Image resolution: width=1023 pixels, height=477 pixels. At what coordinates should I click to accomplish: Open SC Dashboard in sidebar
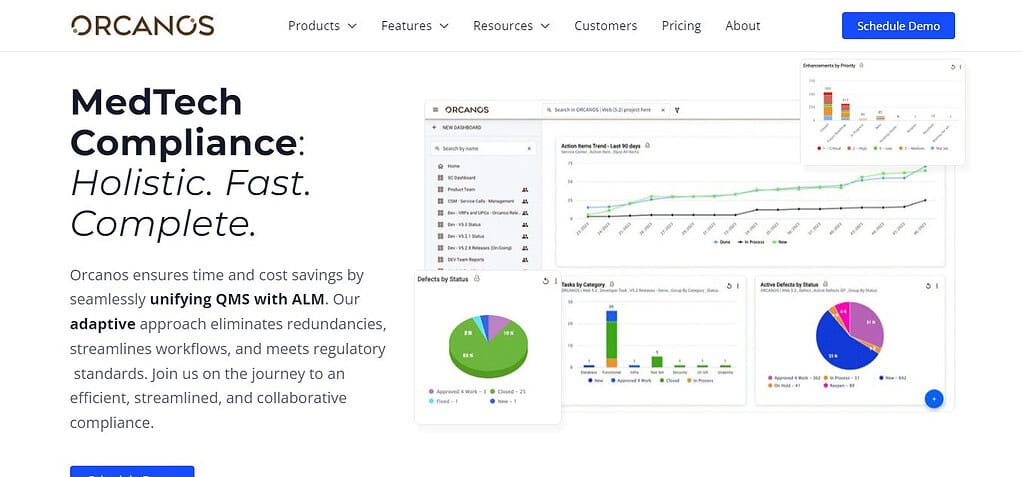[x=461, y=178]
